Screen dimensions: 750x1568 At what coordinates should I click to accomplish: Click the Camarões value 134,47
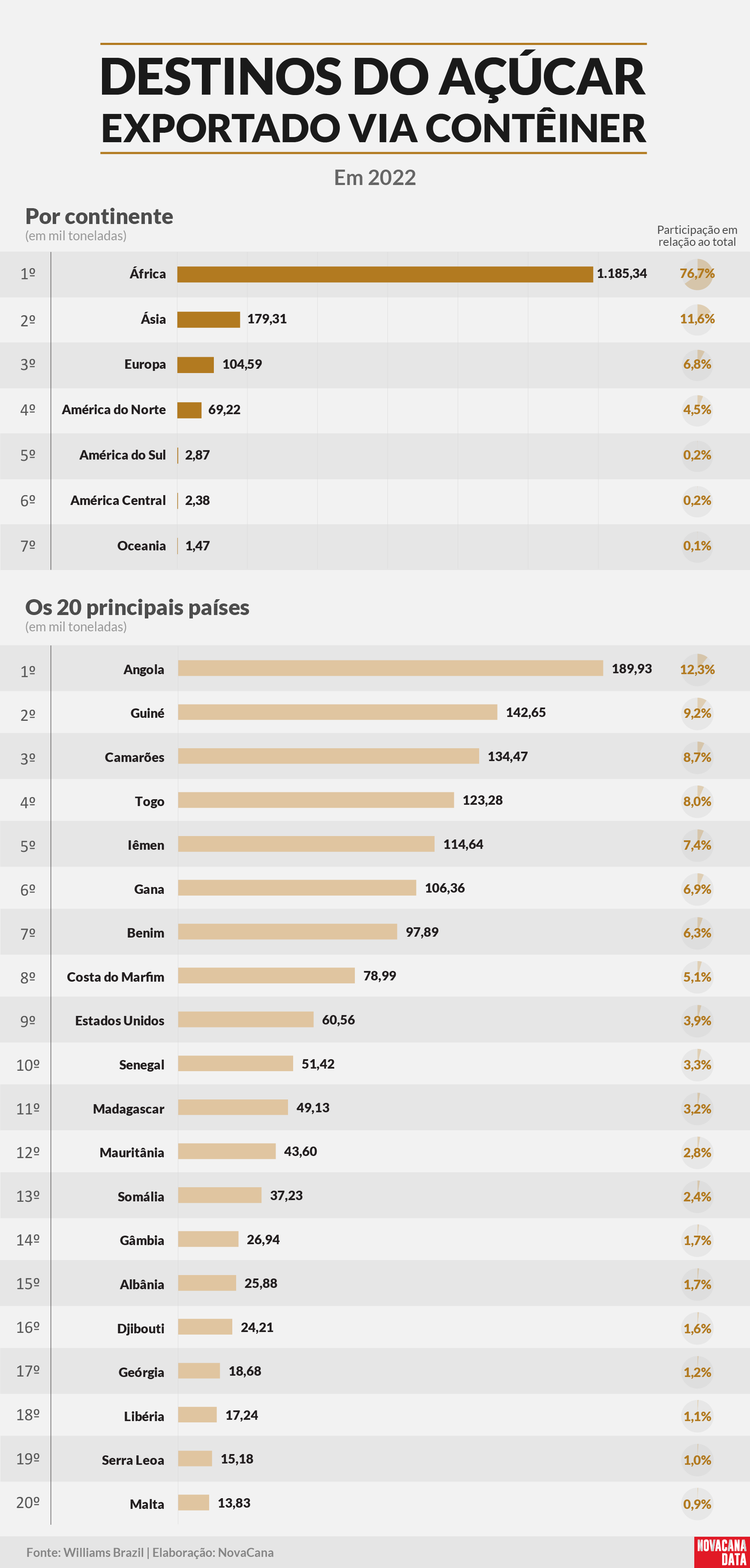pos(507,757)
